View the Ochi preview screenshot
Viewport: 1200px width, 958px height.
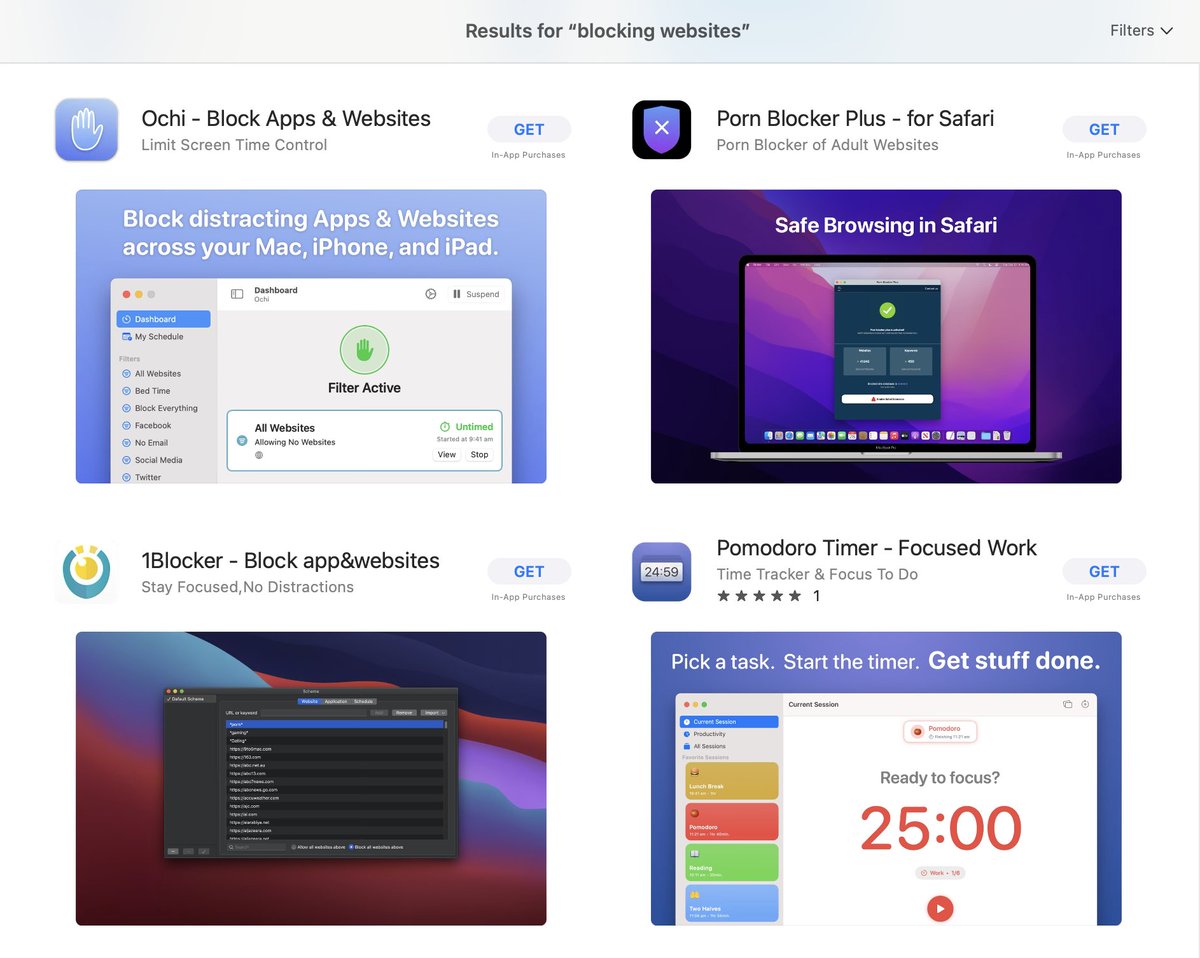click(311, 337)
